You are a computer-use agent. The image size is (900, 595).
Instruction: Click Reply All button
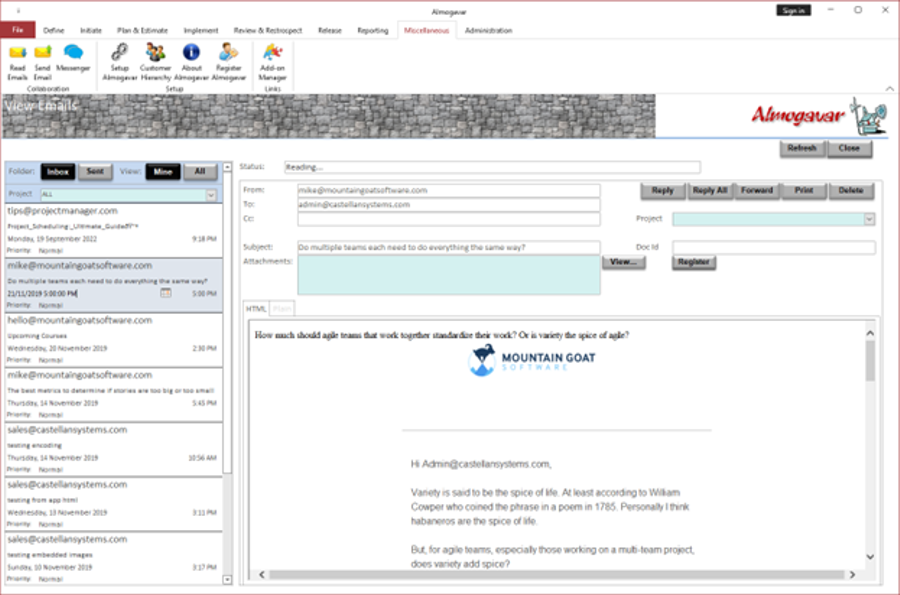coord(710,190)
